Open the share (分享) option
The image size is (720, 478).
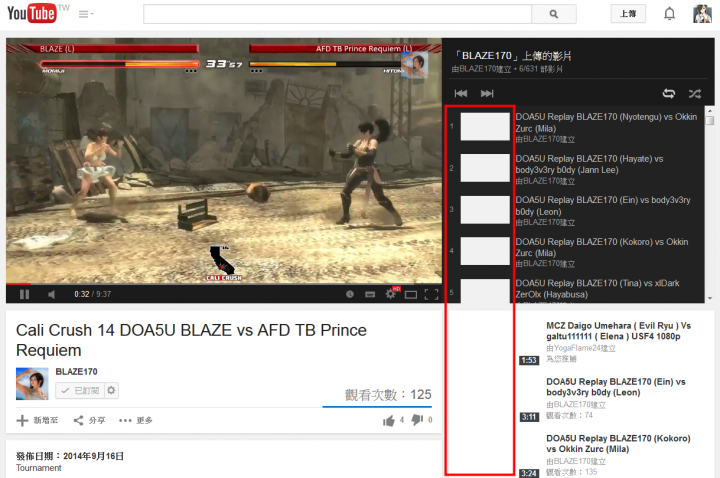pos(90,420)
